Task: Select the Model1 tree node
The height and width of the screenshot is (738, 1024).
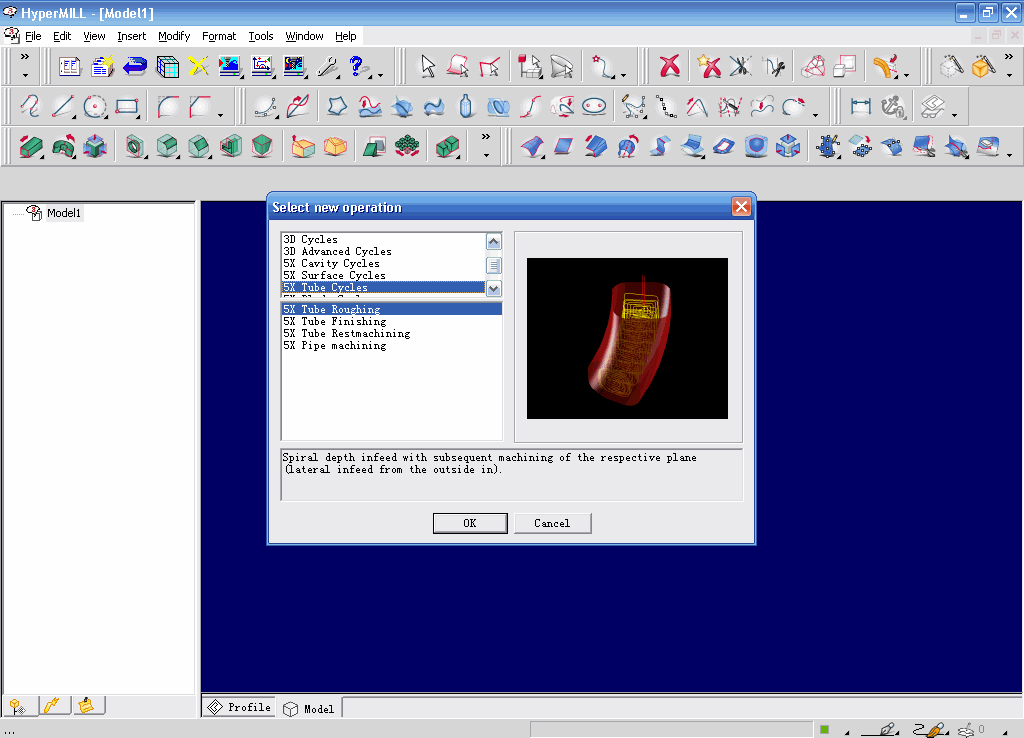Action: (x=63, y=213)
